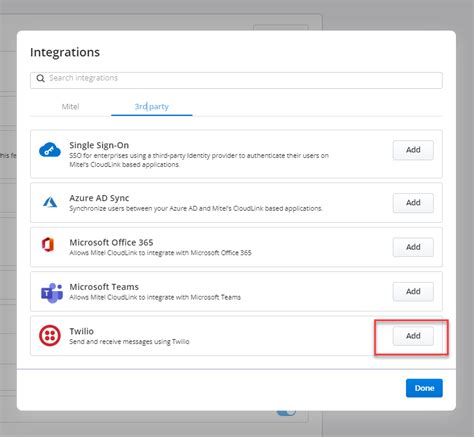Add the Microsoft Teams integration
Screen dimensions: 474x437
coord(413,291)
